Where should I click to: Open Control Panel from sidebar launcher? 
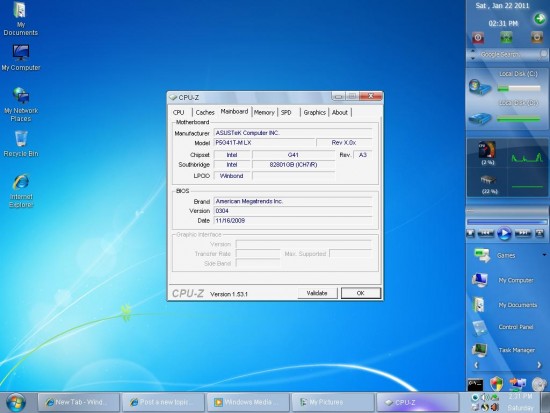click(x=503, y=327)
